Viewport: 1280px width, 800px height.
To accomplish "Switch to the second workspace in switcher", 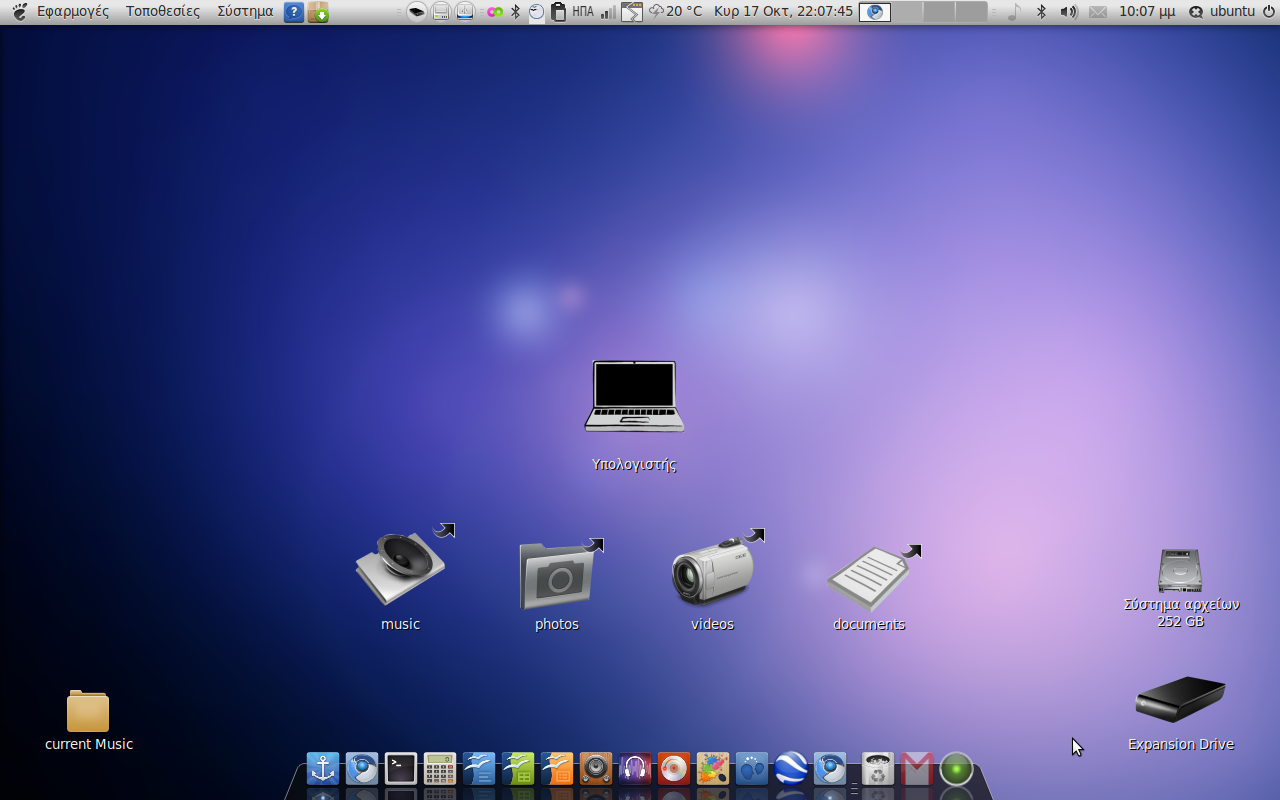I will pyautogui.click(x=907, y=12).
